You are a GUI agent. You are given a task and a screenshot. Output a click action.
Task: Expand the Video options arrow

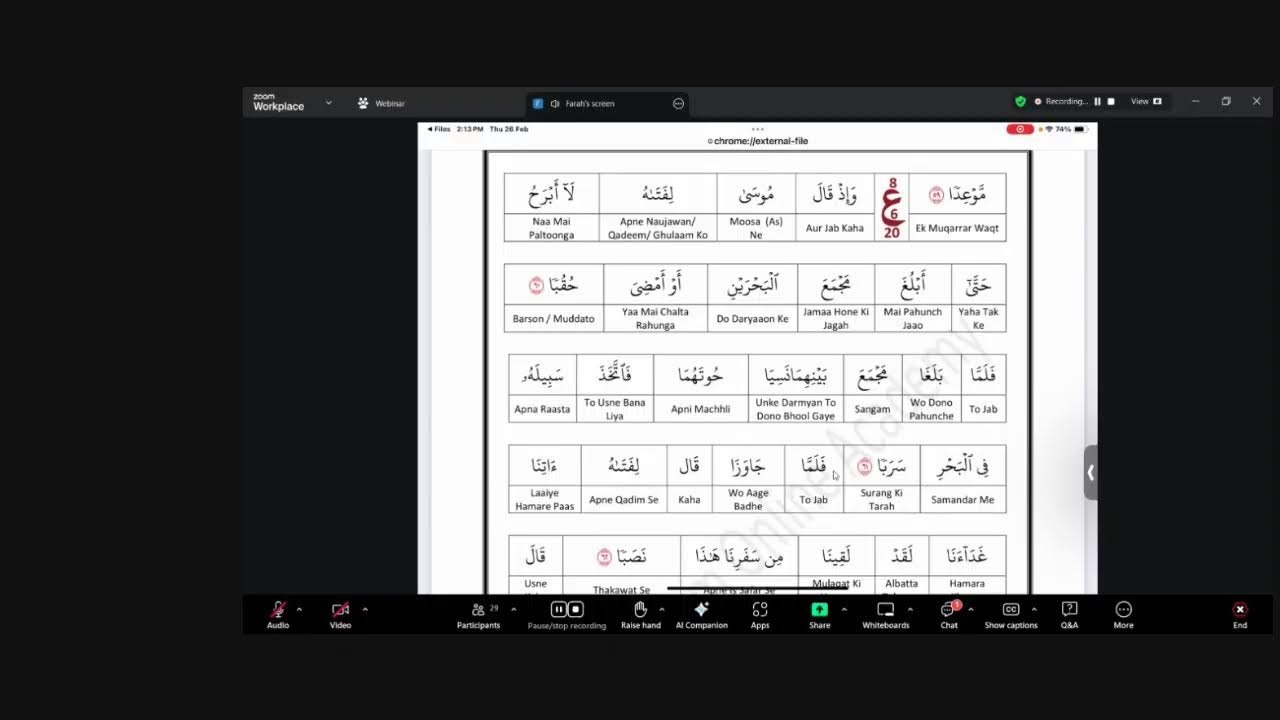[364, 609]
